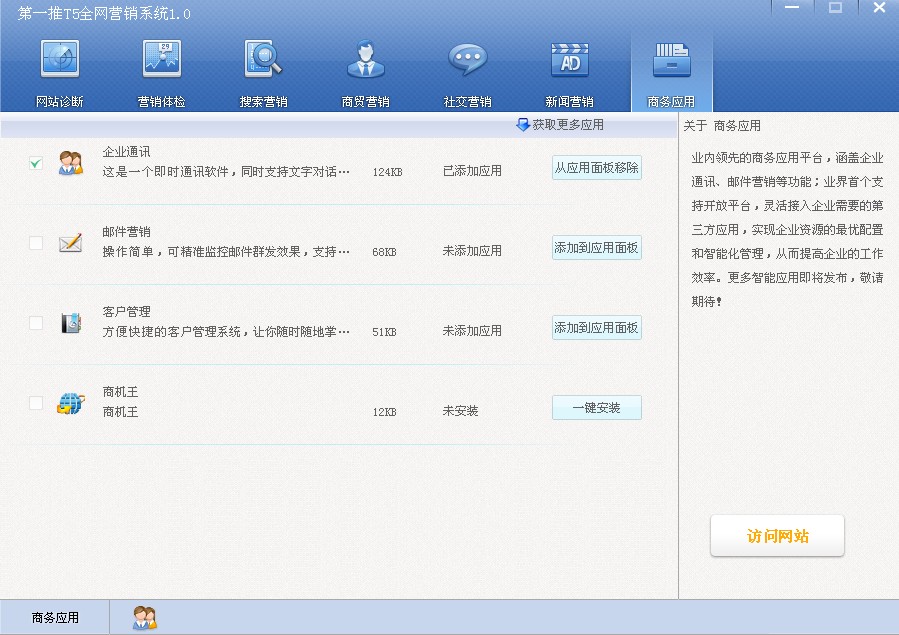Image resolution: width=899 pixels, height=635 pixels.
Task: Select the 商务应用 tab in bottom bar
Action: point(55,618)
